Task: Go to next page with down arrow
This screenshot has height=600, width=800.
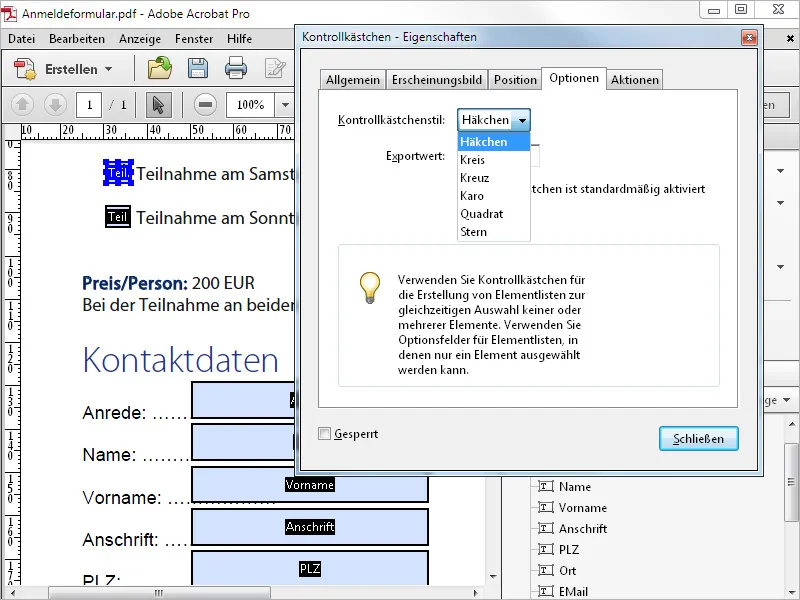Action: (55, 105)
